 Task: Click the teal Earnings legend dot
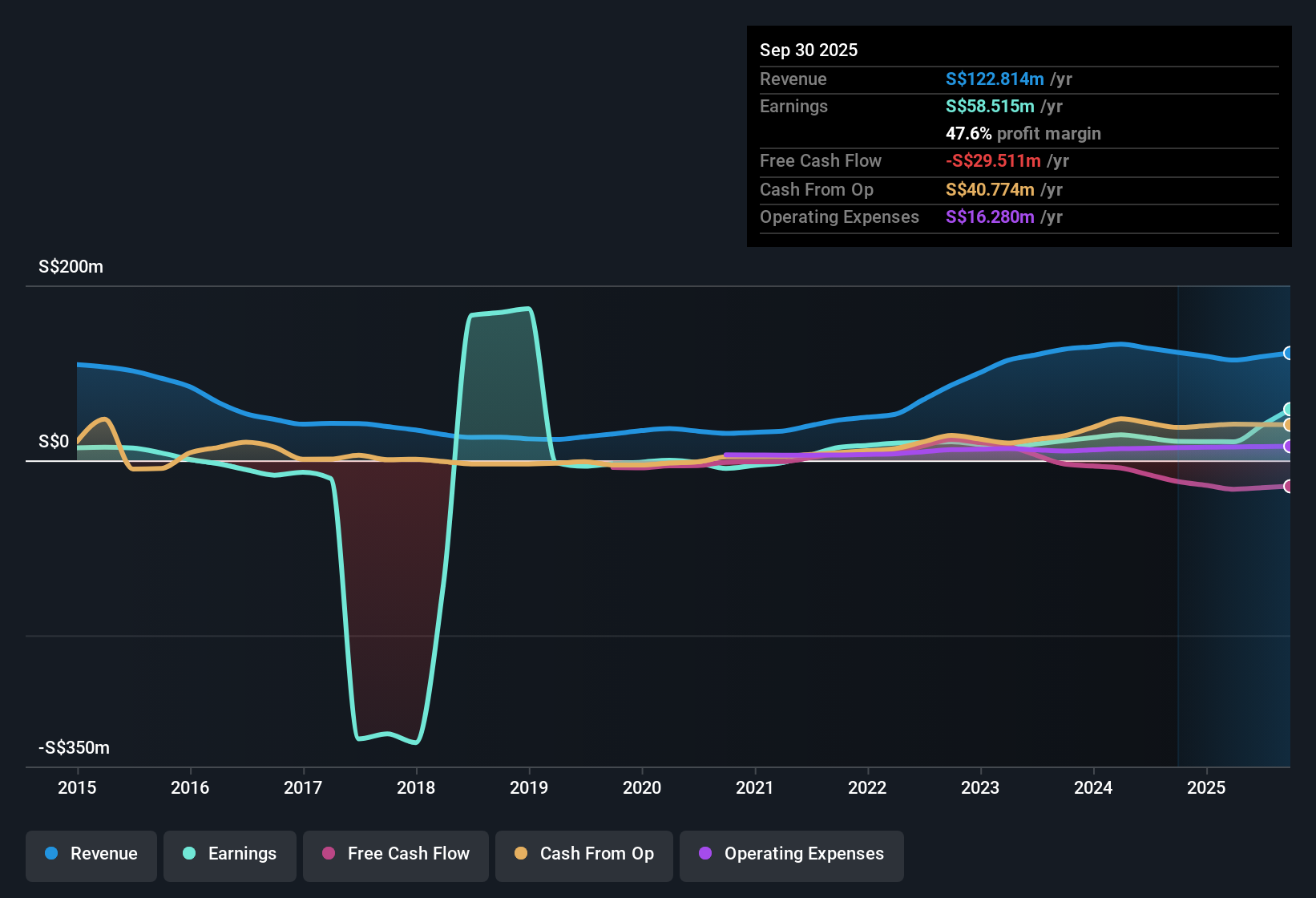tap(188, 854)
